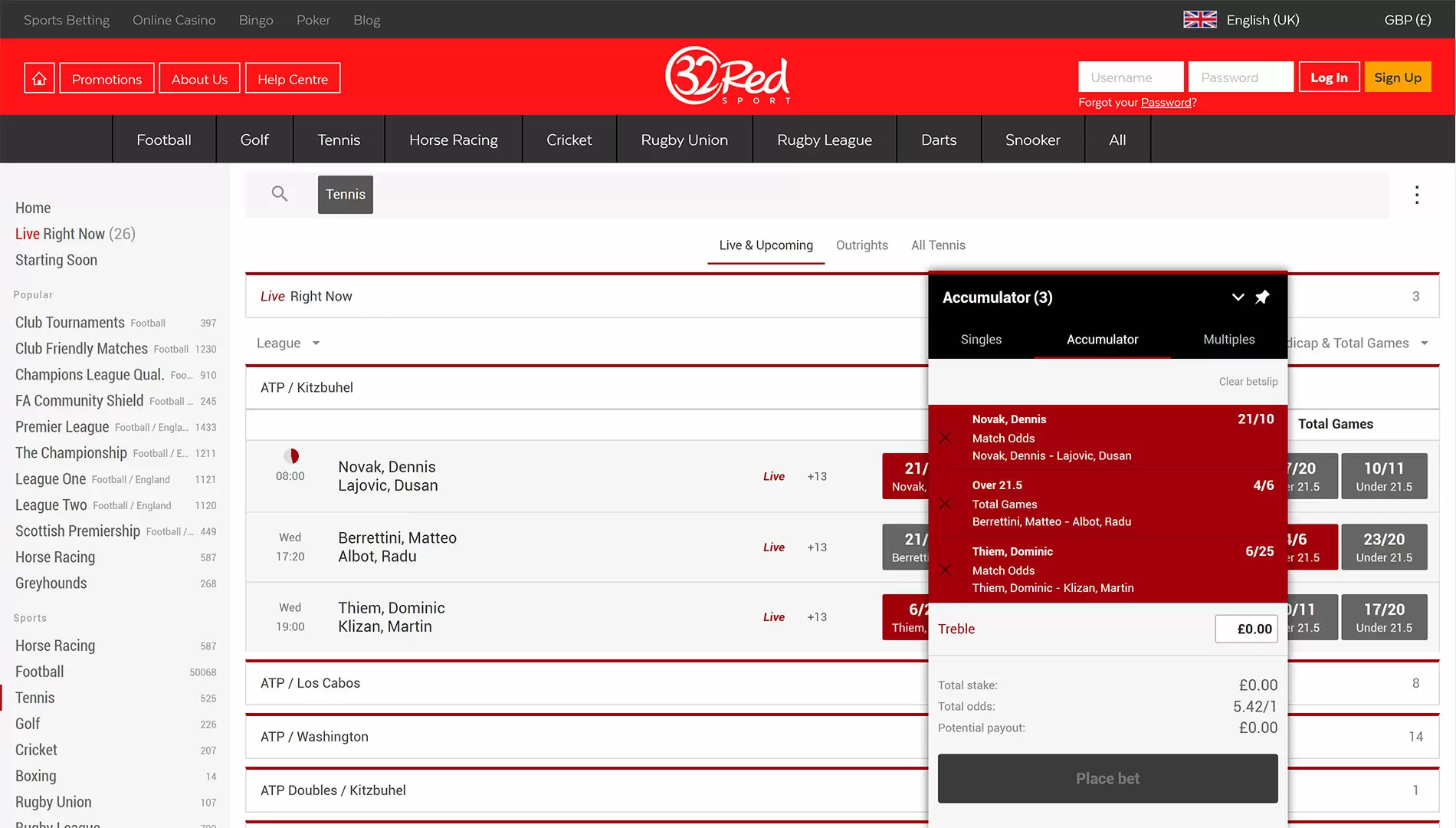
Task: Collapse the Live Right Now section
Action: click(x=586, y=296)
